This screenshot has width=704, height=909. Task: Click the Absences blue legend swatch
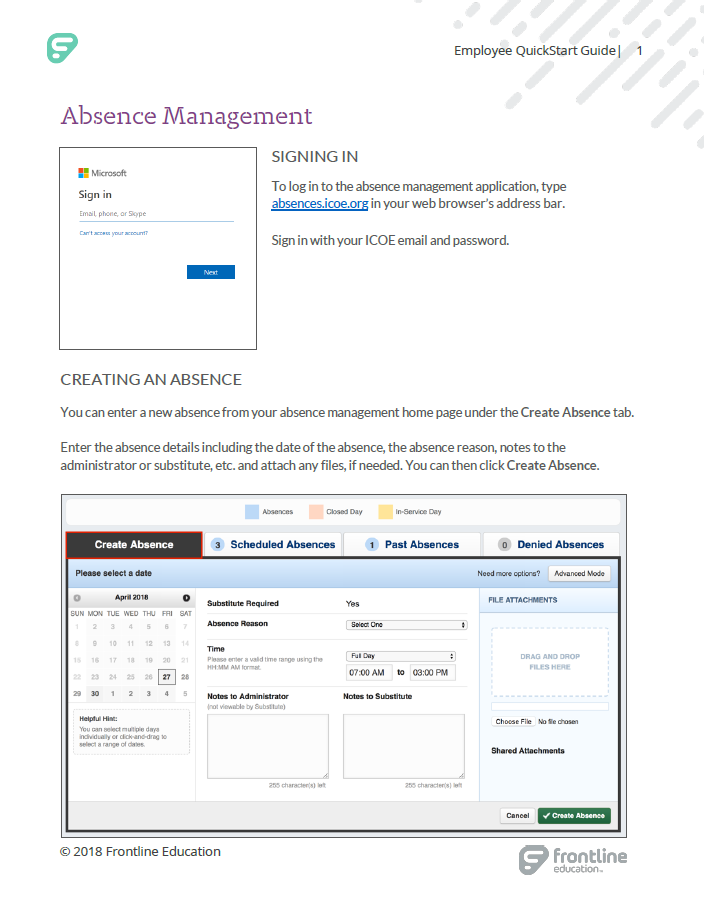pos(252,512)
